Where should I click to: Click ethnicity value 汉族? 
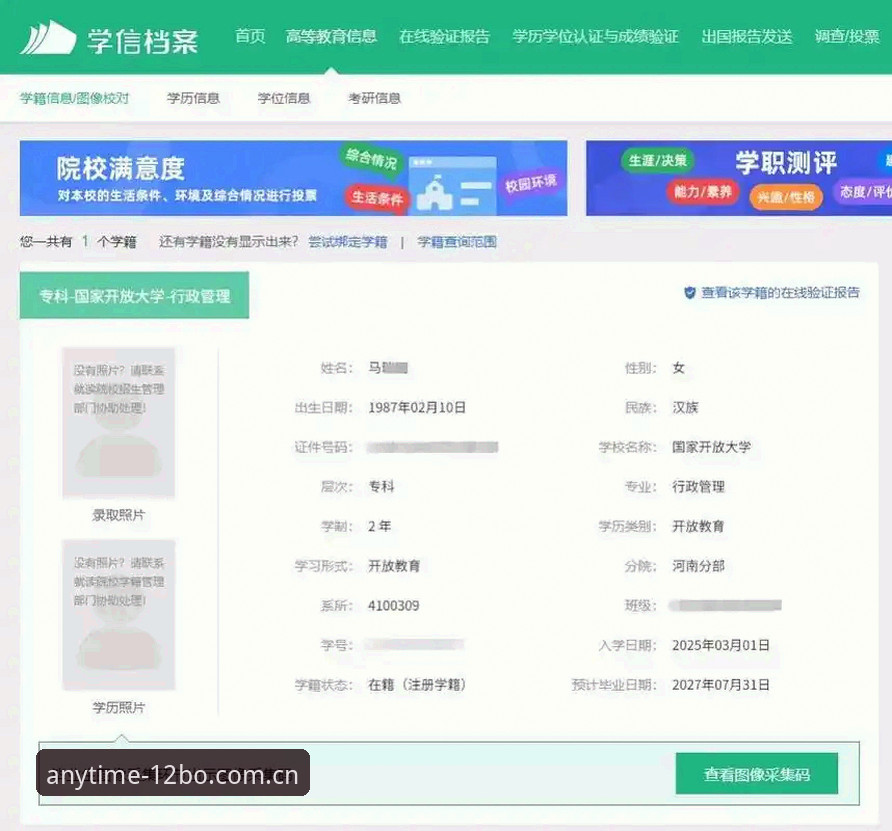pos(685,407)
